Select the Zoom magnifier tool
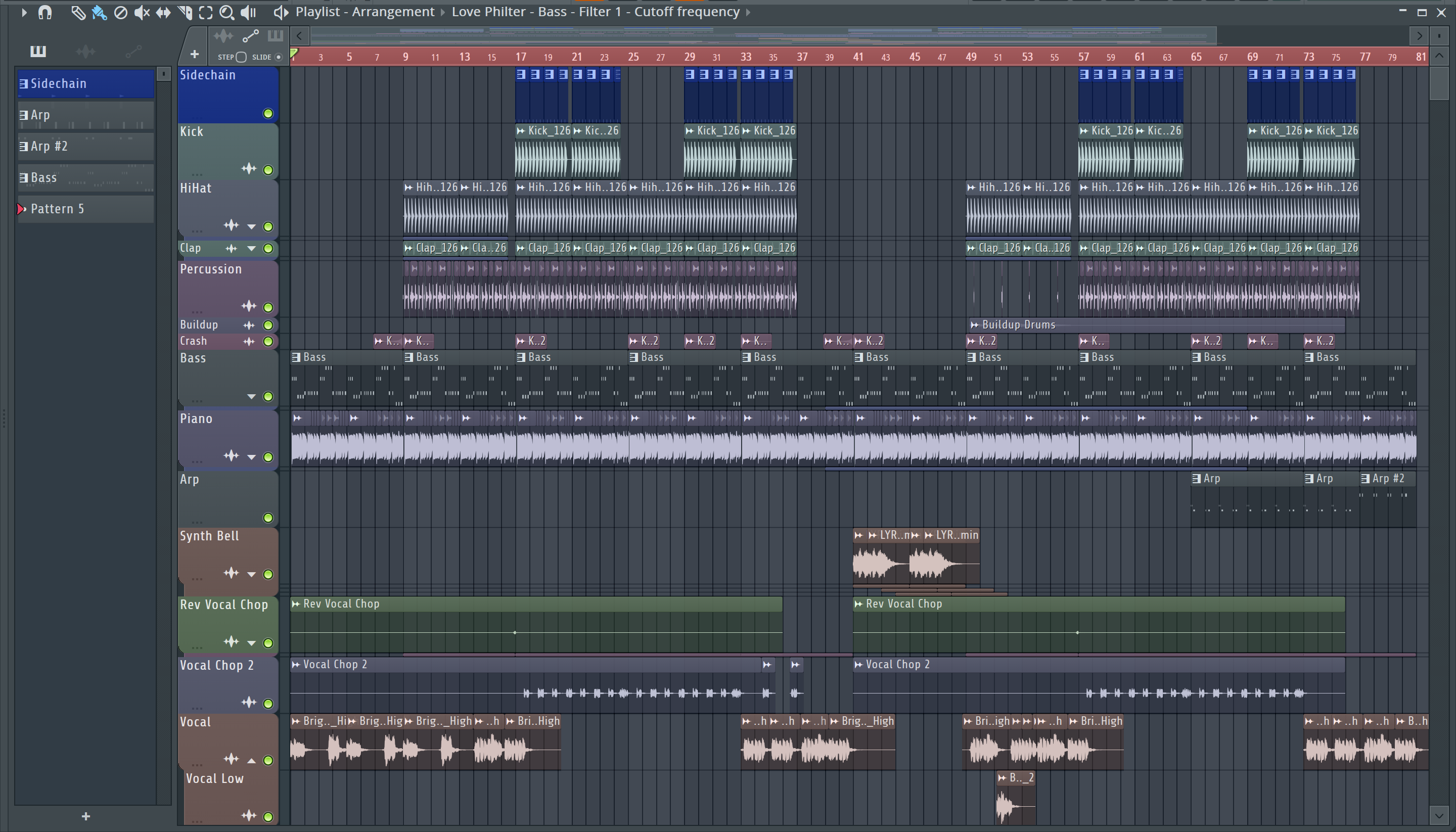This screenshot has height=832, width=1456. tap(227, 12)
